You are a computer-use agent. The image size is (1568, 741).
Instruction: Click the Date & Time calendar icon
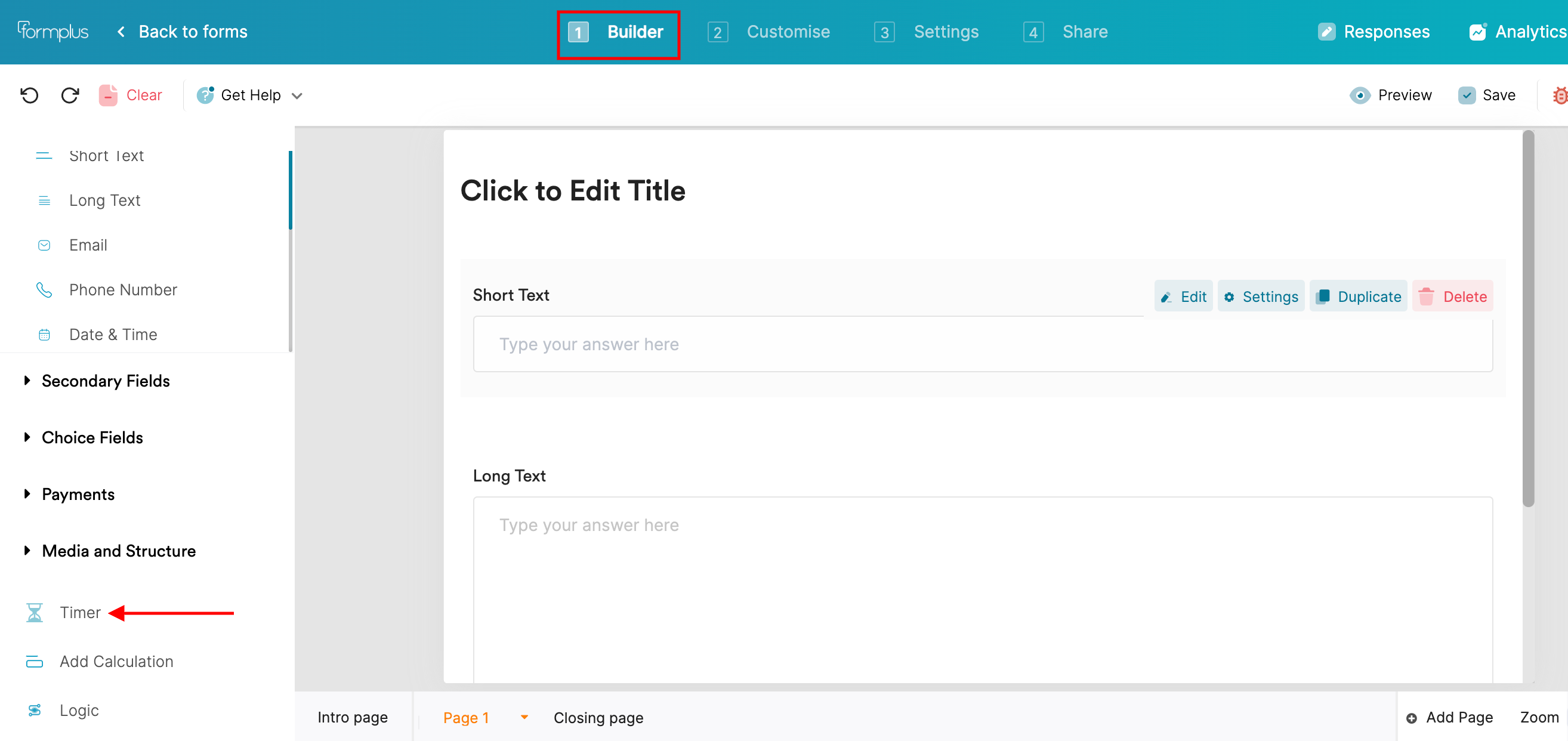(x=44, y=335)
